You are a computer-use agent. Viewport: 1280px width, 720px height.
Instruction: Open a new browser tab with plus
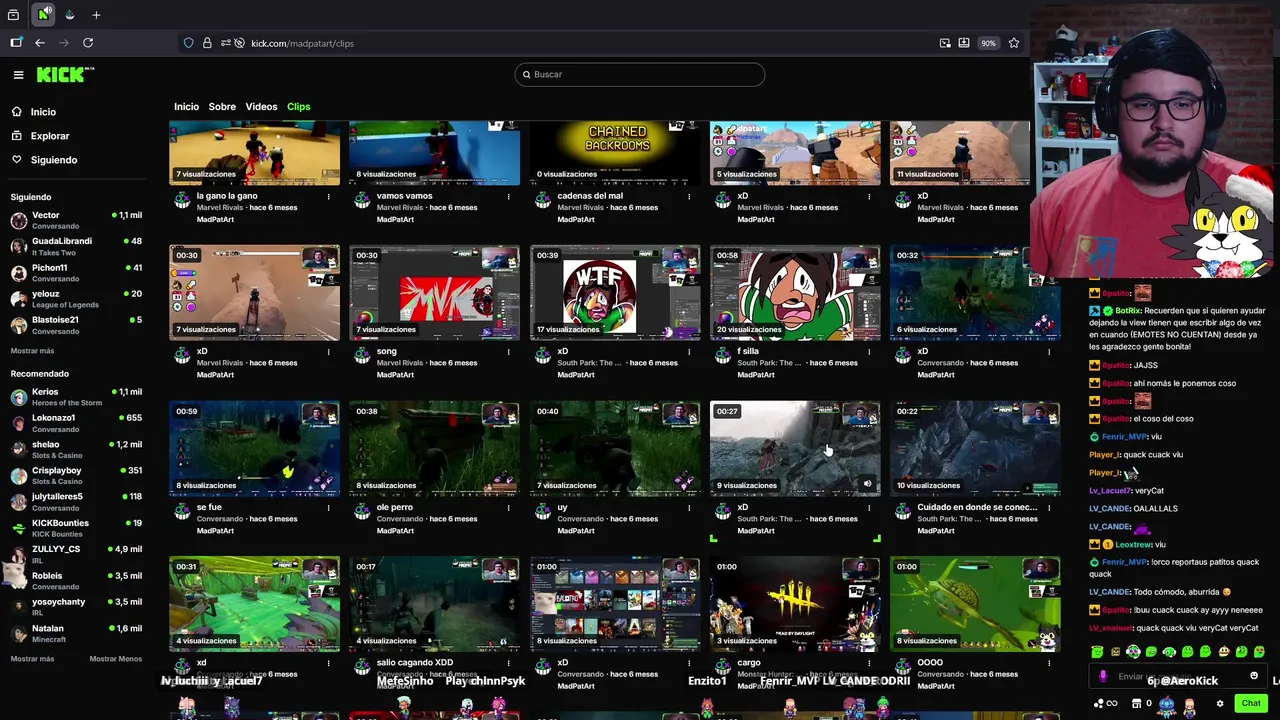tap(96, 15)
